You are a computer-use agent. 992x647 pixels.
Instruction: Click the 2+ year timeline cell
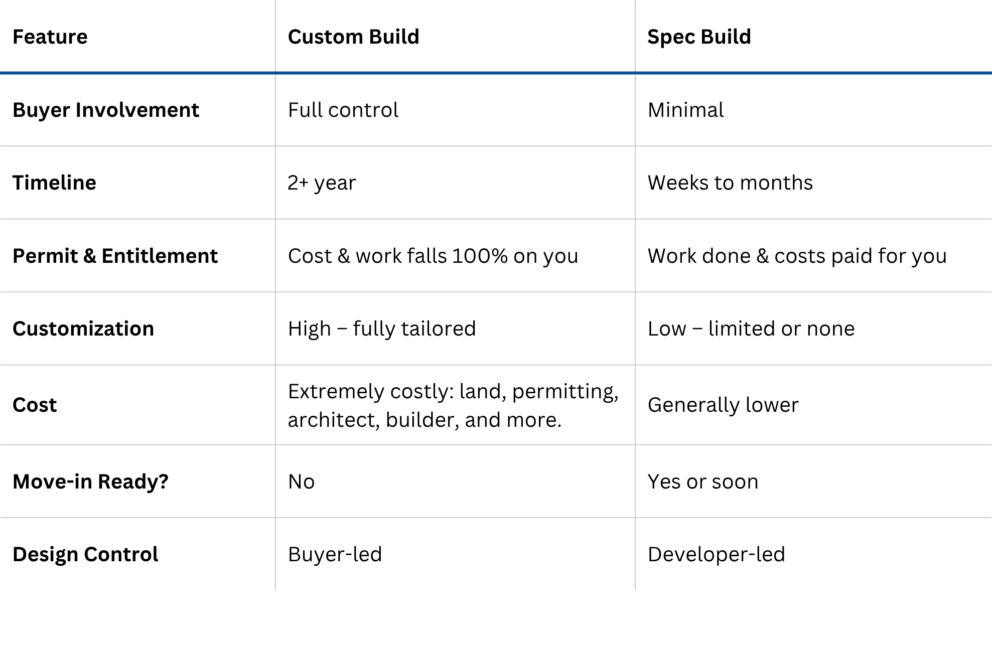point(321,183)
